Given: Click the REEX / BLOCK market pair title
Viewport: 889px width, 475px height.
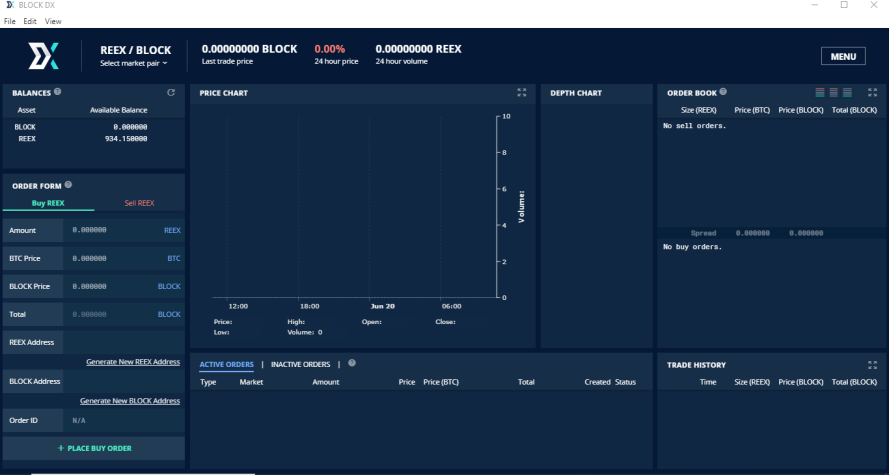Looking at the screenshot, I should tap(136, 50).
